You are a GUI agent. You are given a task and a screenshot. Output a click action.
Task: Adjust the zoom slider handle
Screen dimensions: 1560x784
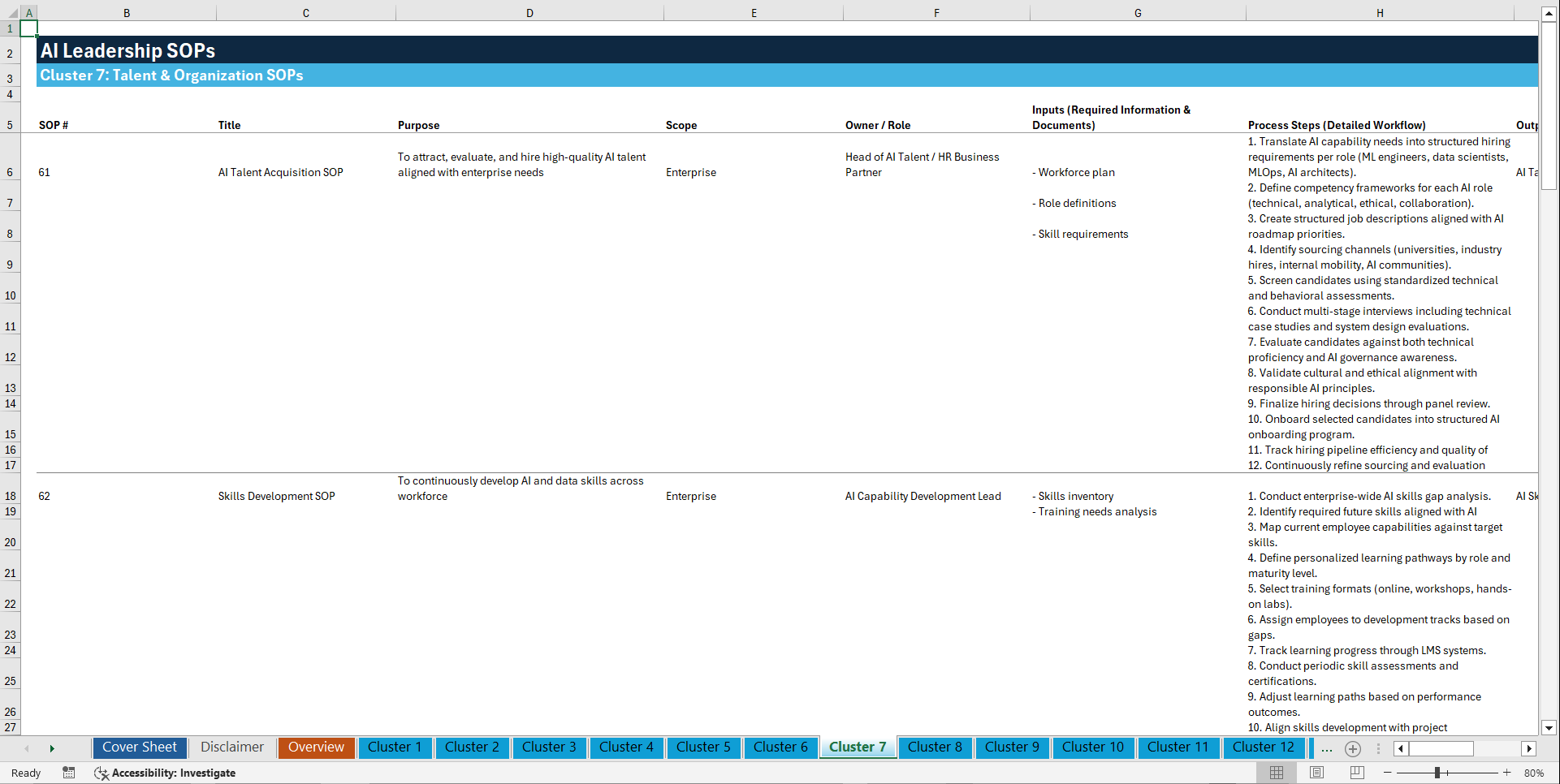[1437, 773]
